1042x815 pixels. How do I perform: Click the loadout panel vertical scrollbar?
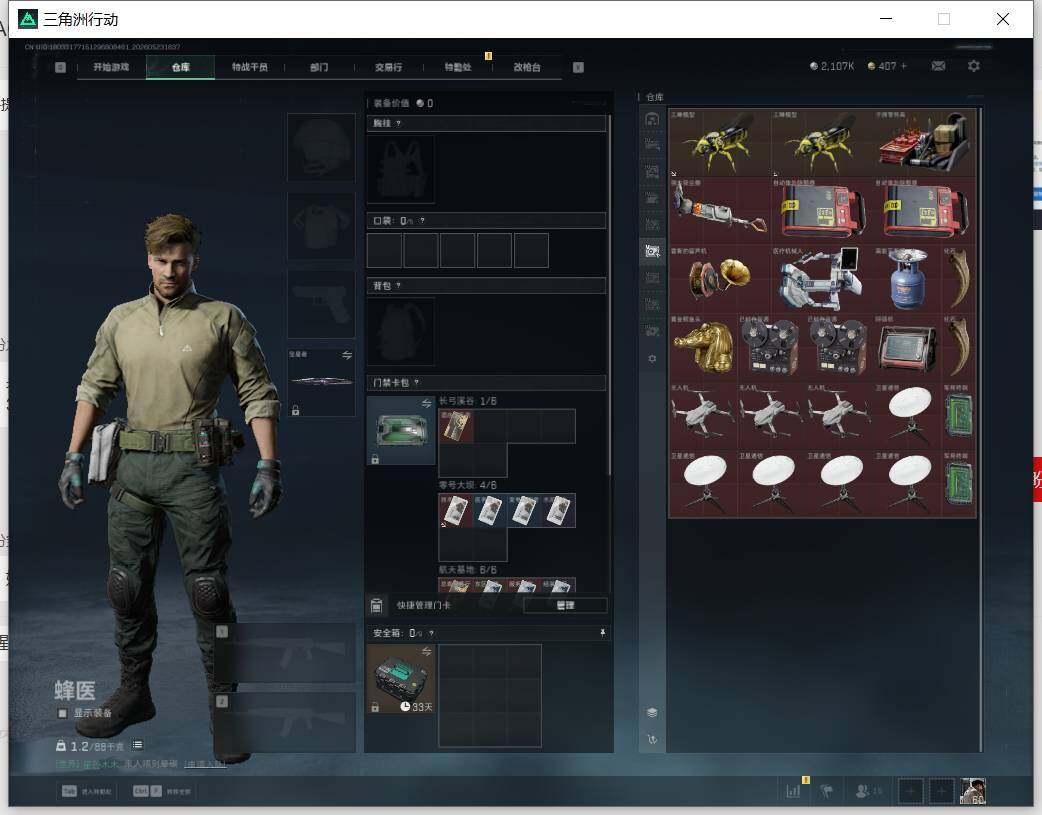[609, 296]
